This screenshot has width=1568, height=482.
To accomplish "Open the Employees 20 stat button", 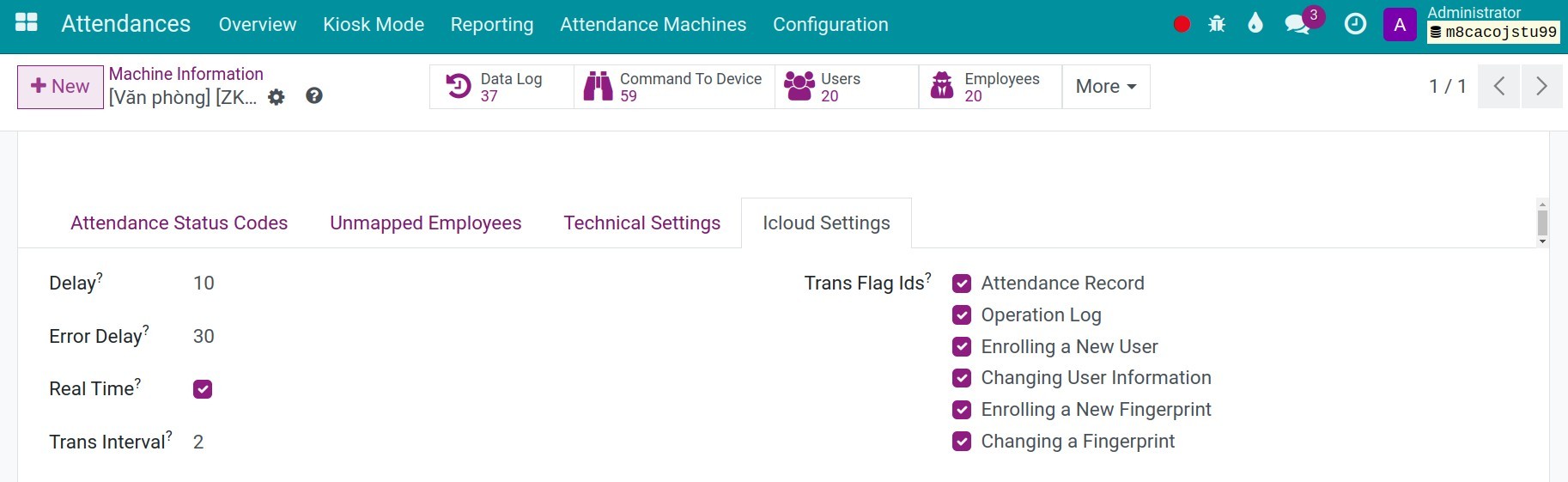I will coord(990,87).
